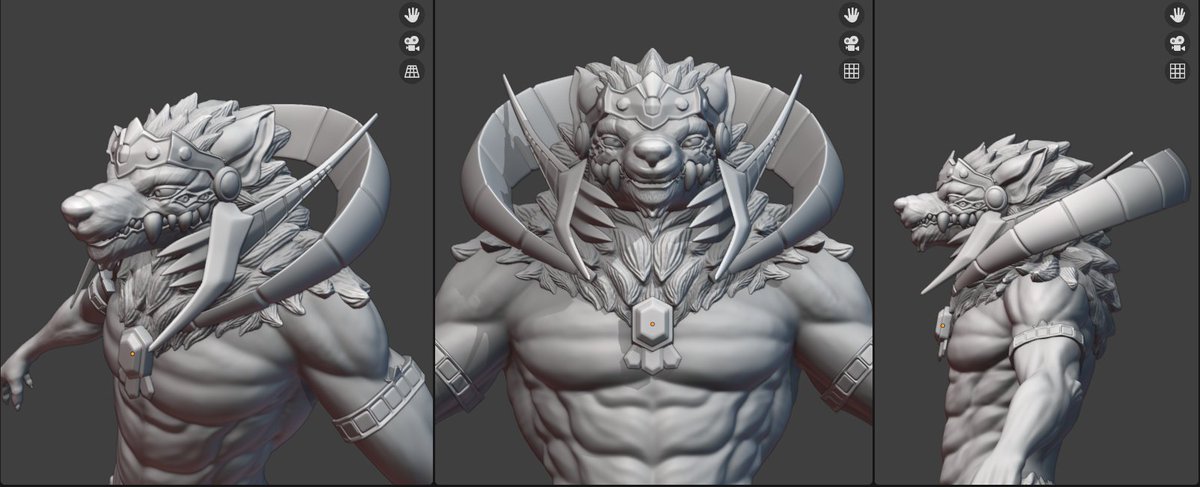Viewport: 1200px width, 487px height.
Task: Toggle orthographic grid icon in the side profile viewport
Action: coord(1177,71)
